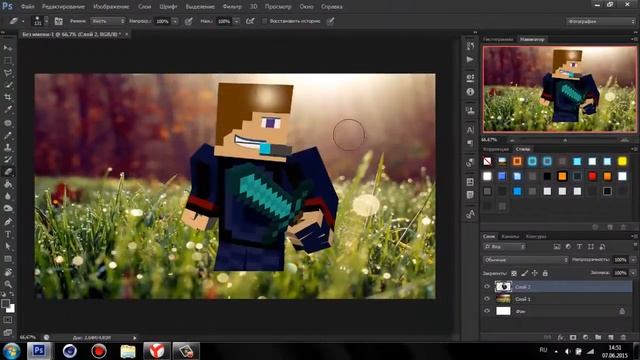
Task: Select layer Слой 1 in Layers panel
Action: tap(557, 299)
